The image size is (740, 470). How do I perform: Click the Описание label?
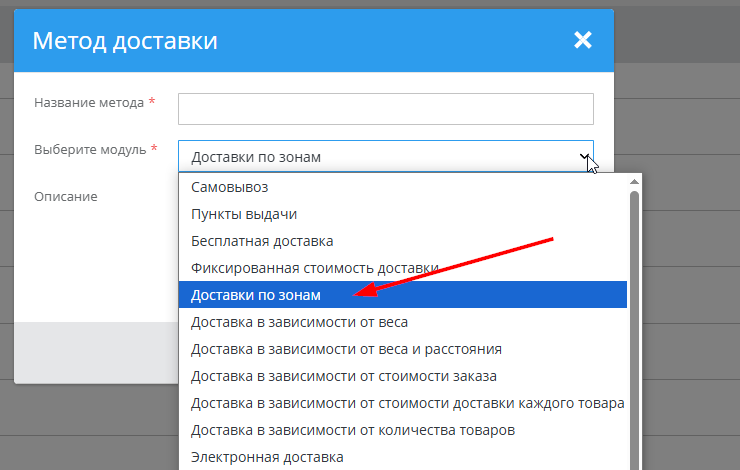point(66,197)
